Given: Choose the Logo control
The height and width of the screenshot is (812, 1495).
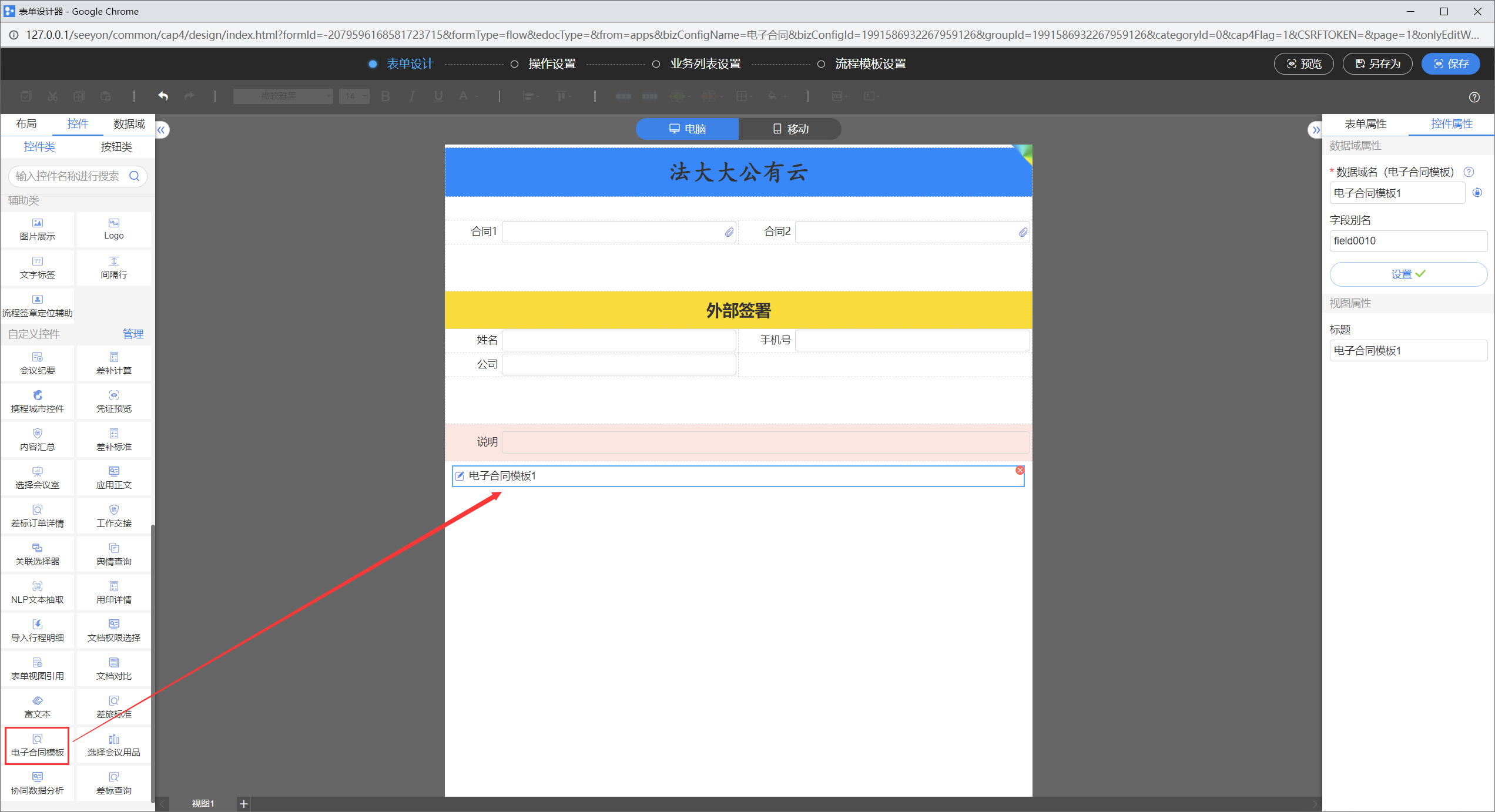Looking at the screenshot, I should tap(113, 229).
